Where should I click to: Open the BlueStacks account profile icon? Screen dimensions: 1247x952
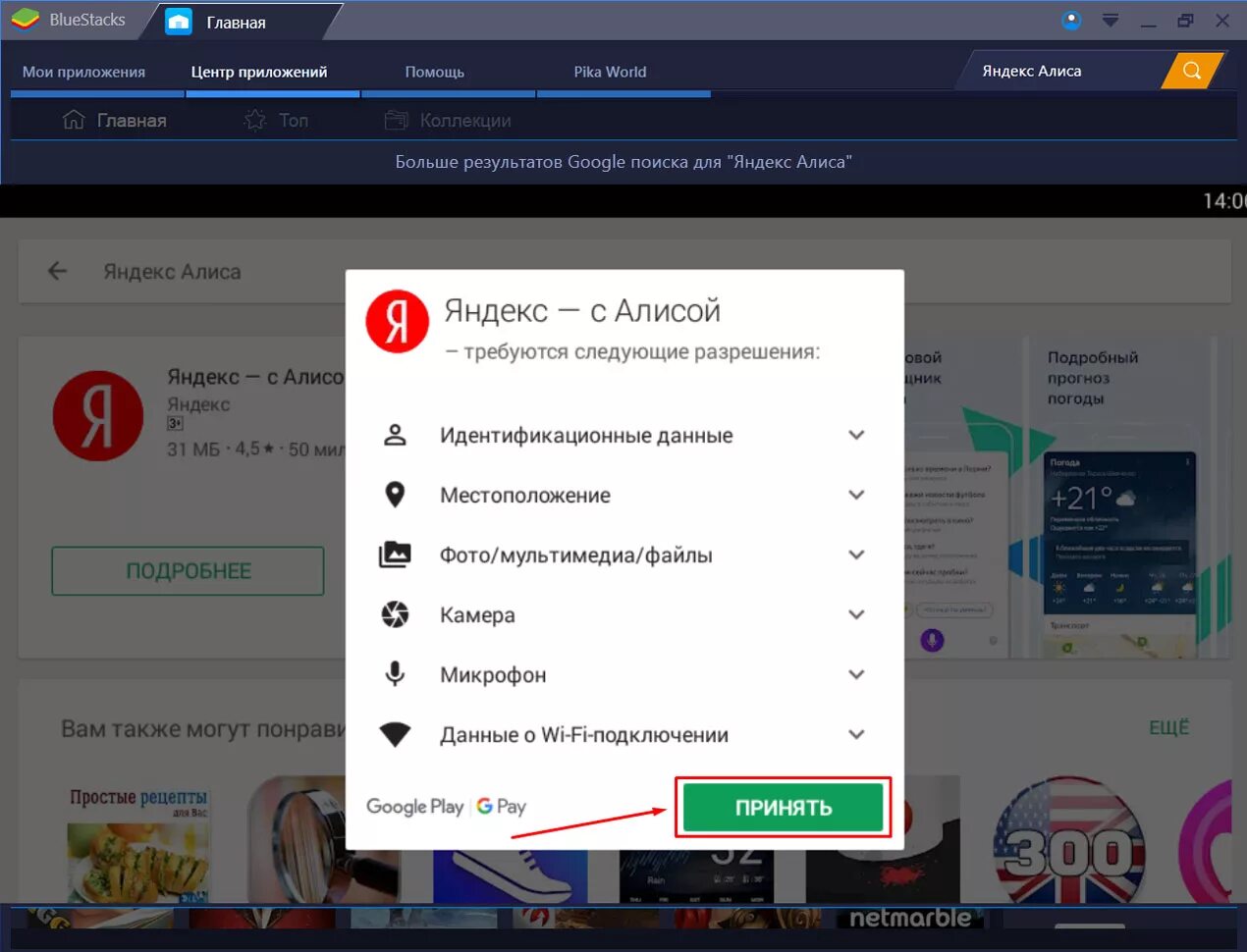pos(1071,20)
